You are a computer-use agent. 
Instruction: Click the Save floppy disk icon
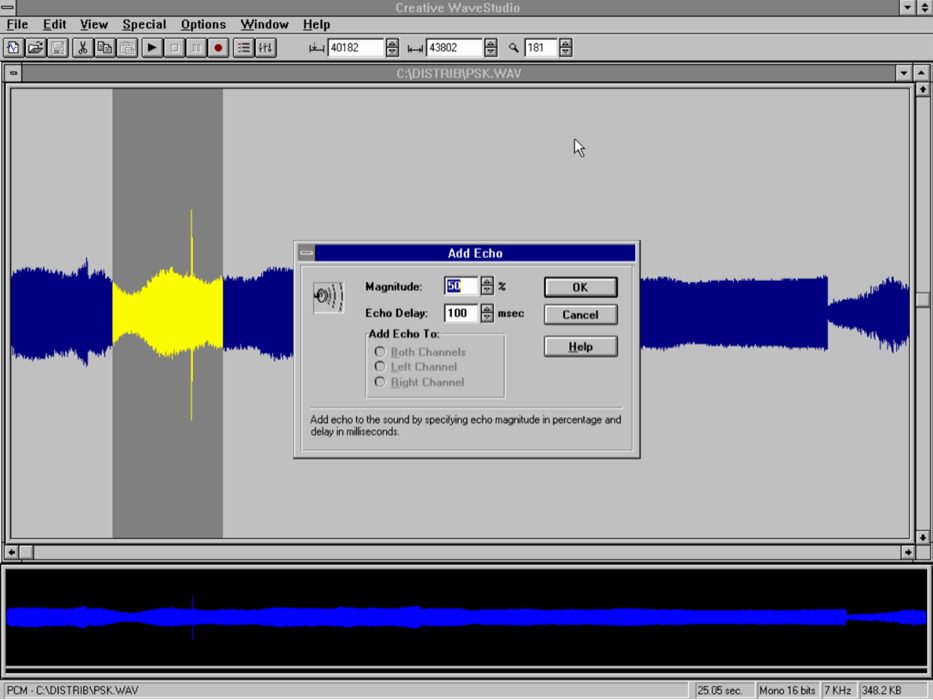point(58,48)
